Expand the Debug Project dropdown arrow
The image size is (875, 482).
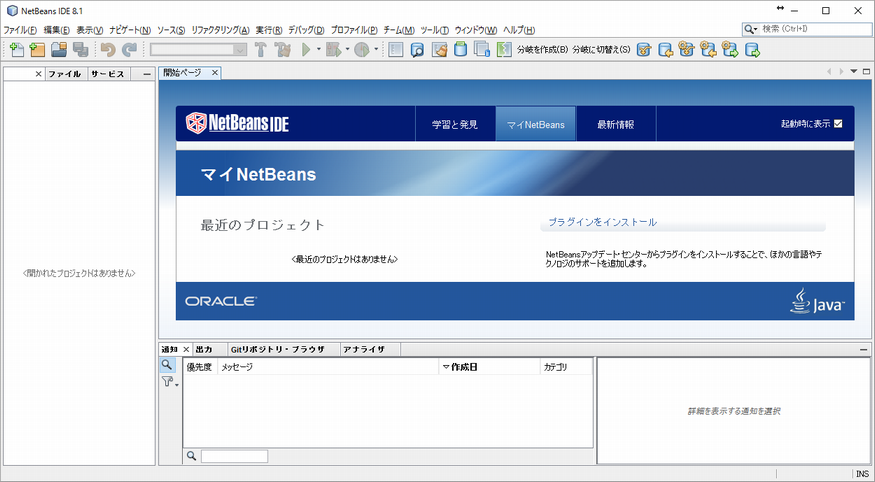coord(347,50)
